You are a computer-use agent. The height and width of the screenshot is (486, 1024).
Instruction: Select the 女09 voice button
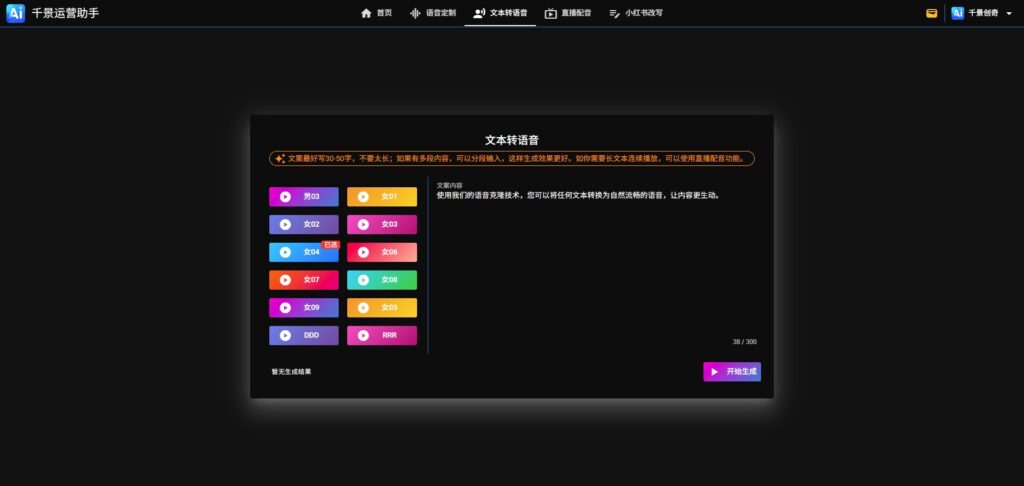pyautogui.click(x=304, y=308)
